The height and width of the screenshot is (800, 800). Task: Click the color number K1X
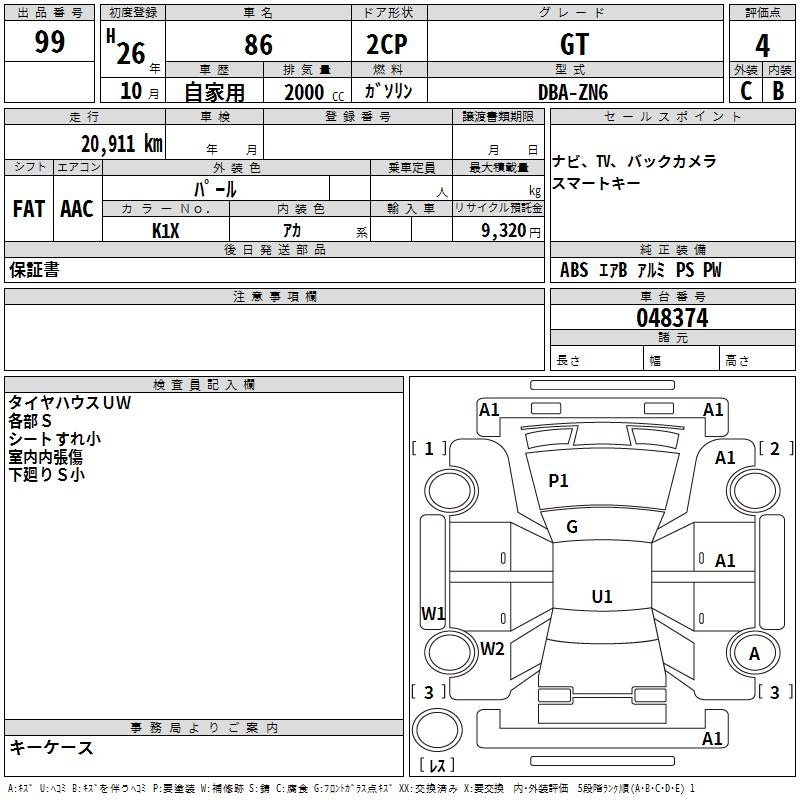(166, 231)
